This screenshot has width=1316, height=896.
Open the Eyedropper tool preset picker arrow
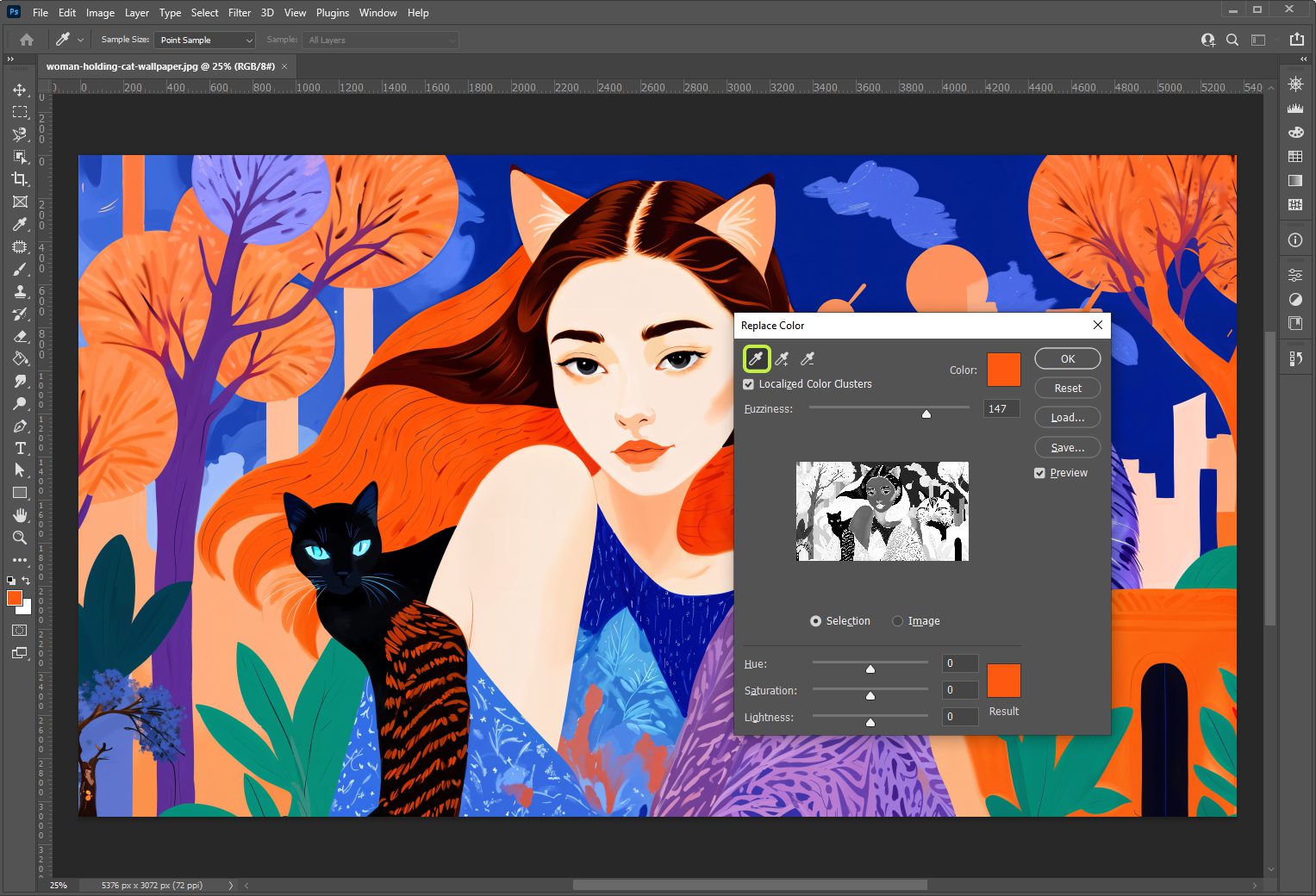(81, 40)
